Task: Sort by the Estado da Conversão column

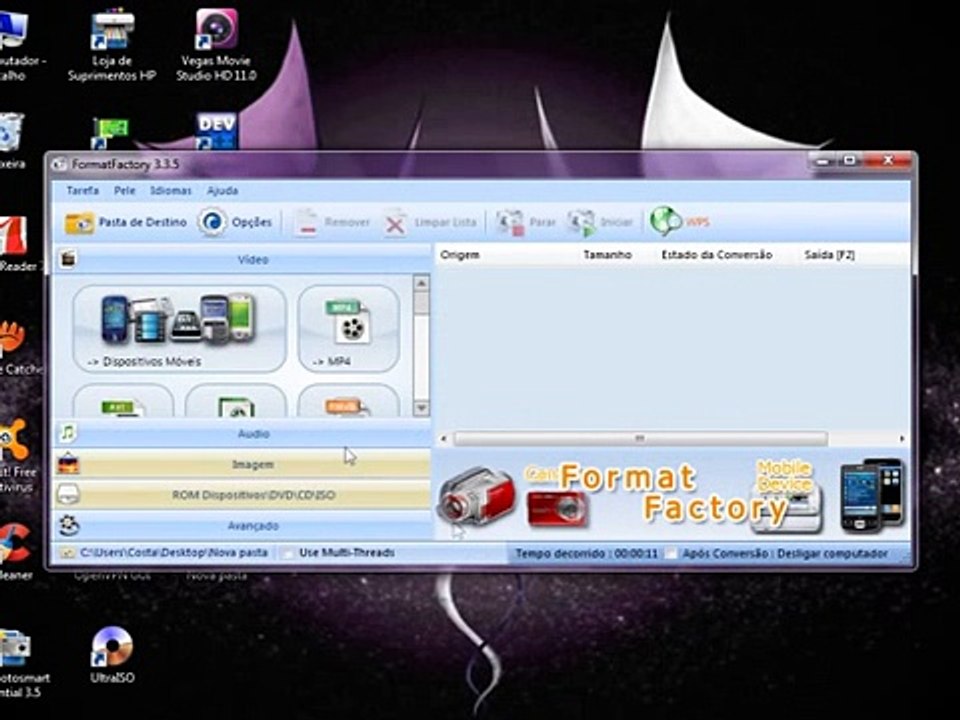Action: click(x=716, y=255)
